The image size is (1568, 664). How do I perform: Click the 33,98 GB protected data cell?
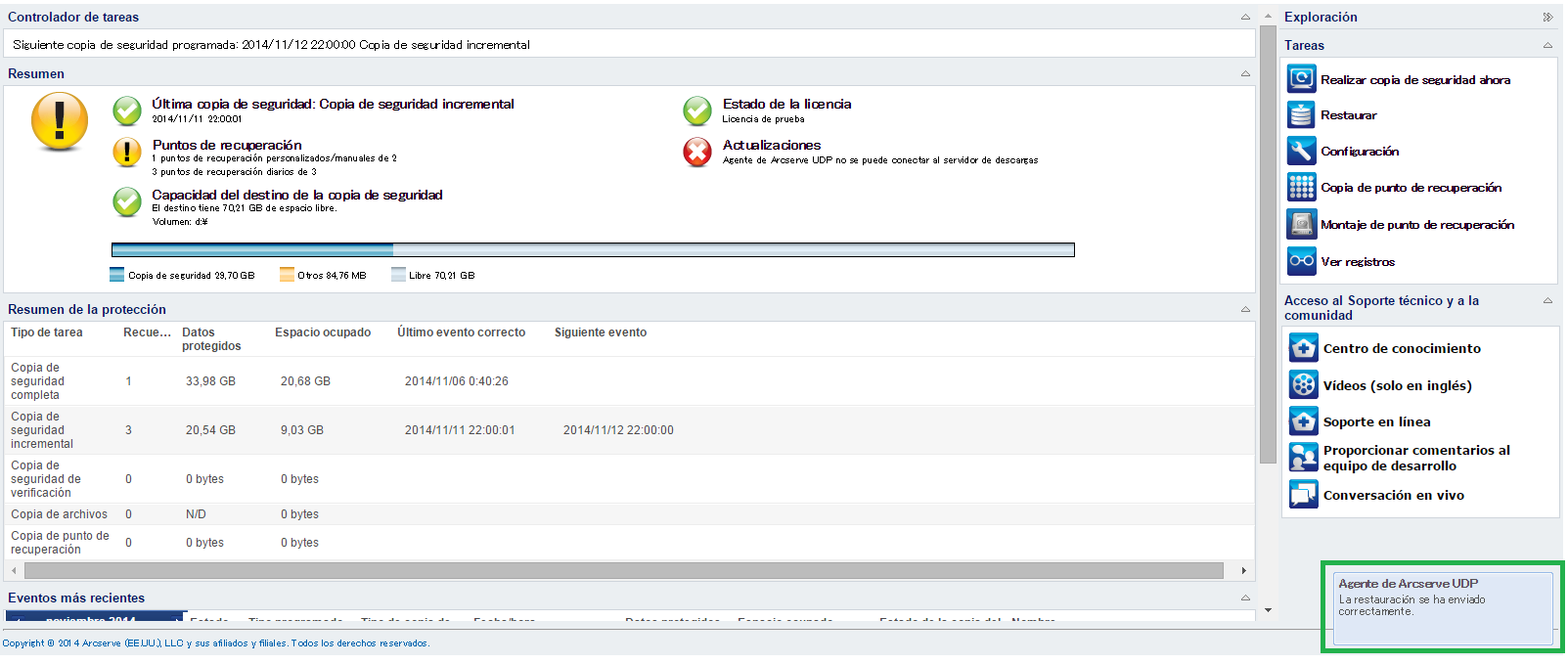point(210,381)
